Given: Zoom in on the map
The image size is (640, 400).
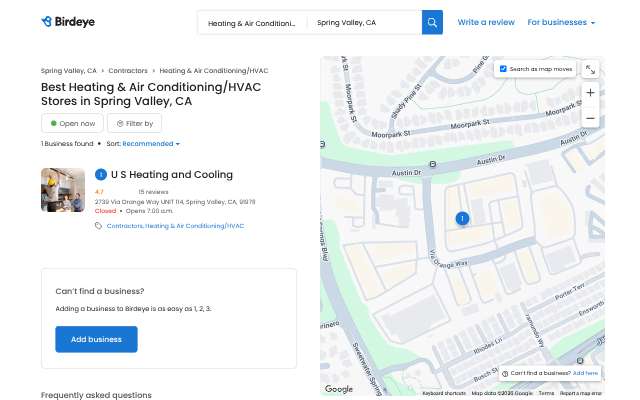Looking at the screenshot, I should (x=590, y=93).
